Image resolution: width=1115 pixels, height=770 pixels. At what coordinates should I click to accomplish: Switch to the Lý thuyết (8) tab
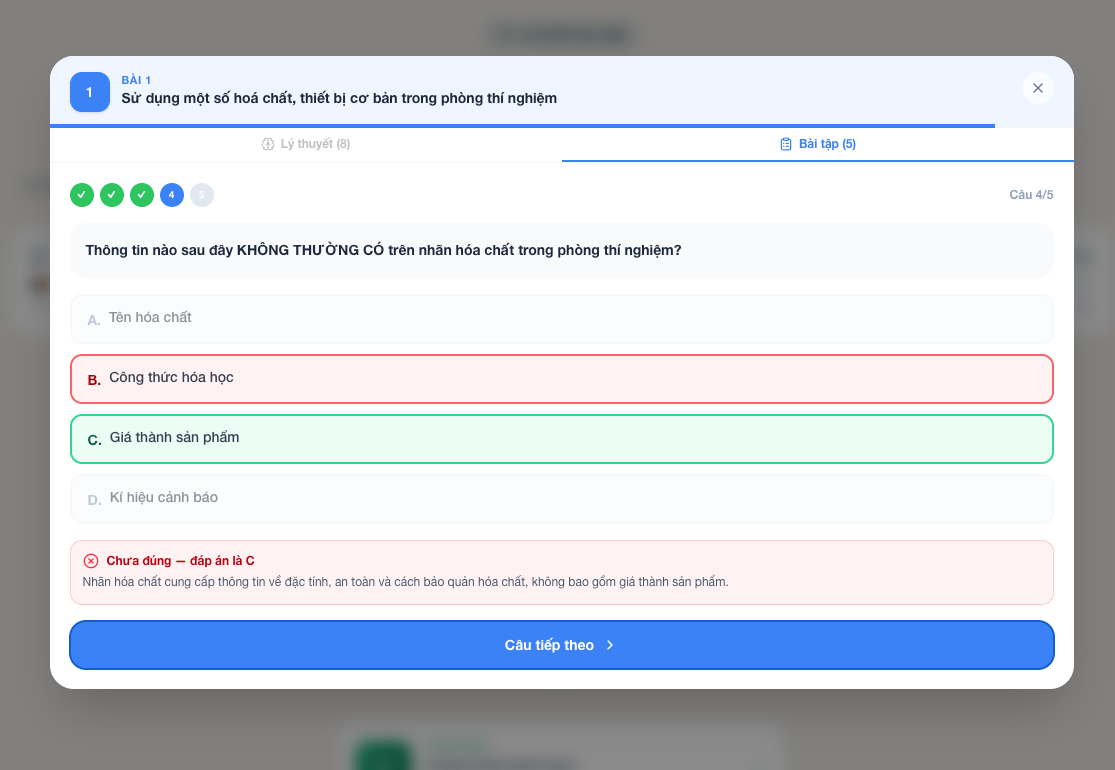tap(306, 144)
